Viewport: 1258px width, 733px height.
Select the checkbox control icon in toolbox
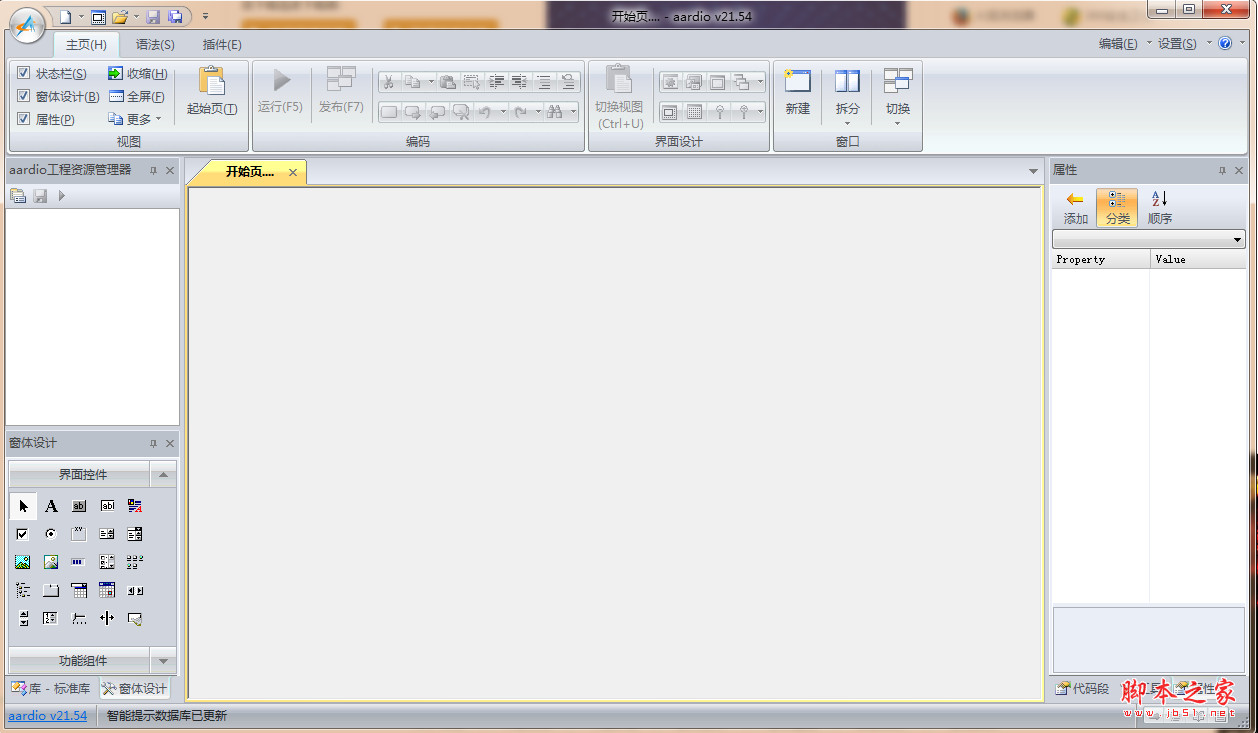23,534
